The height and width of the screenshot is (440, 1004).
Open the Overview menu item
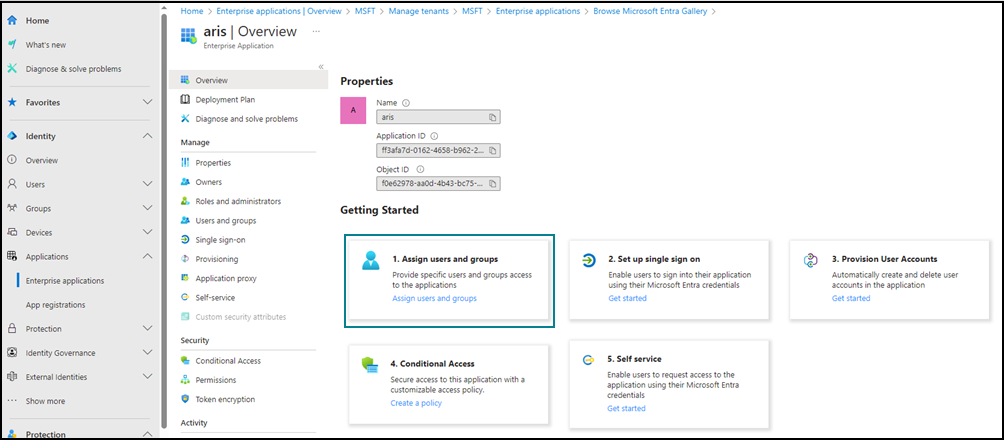[x=248, y=80]
